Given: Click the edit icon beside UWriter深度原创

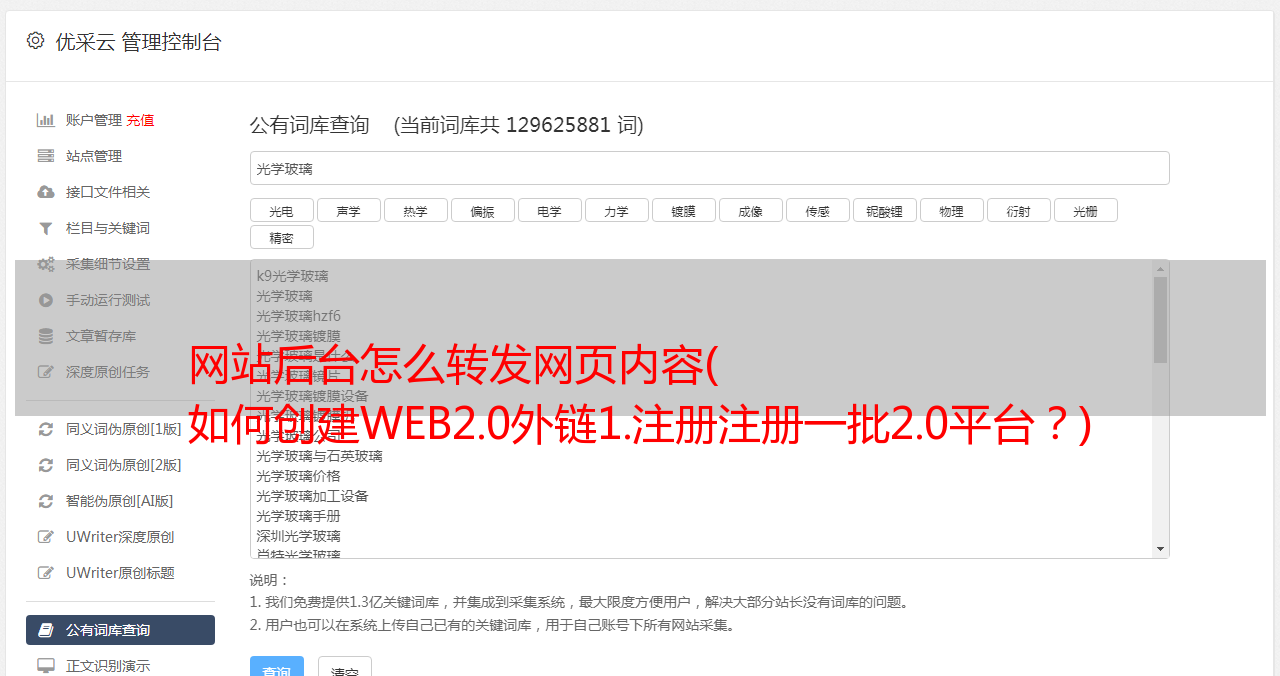Looking at the screenshot, I should coord(46,537).
